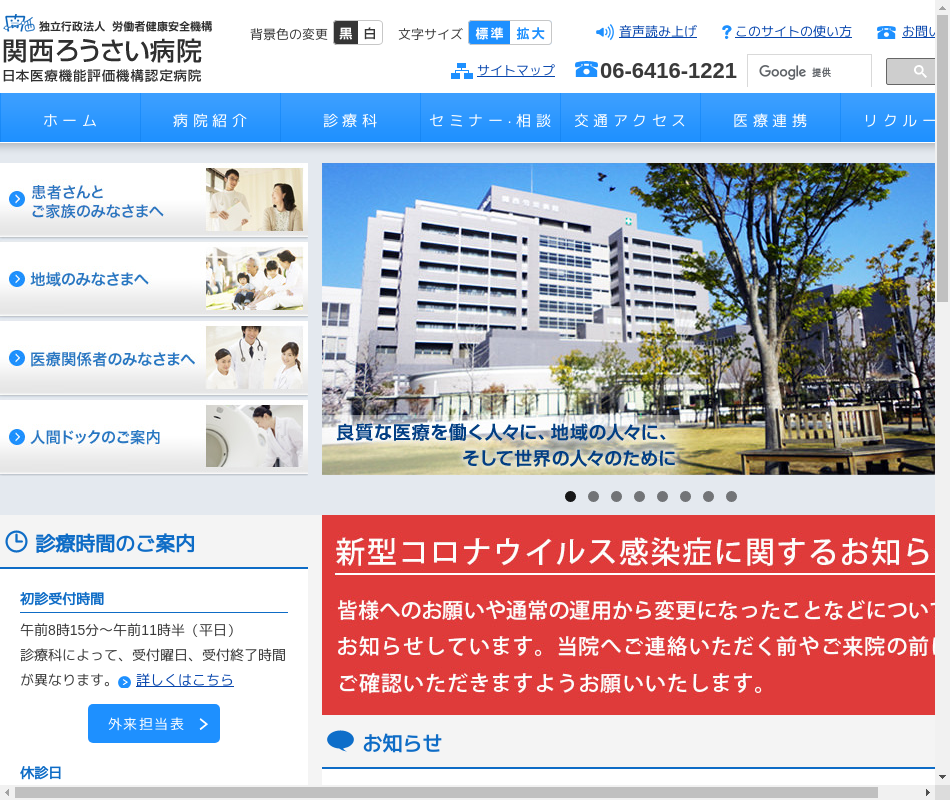Screen dimensions: 950x800
Task: Open the サイトマップ link
Action: tap(515, 70)
